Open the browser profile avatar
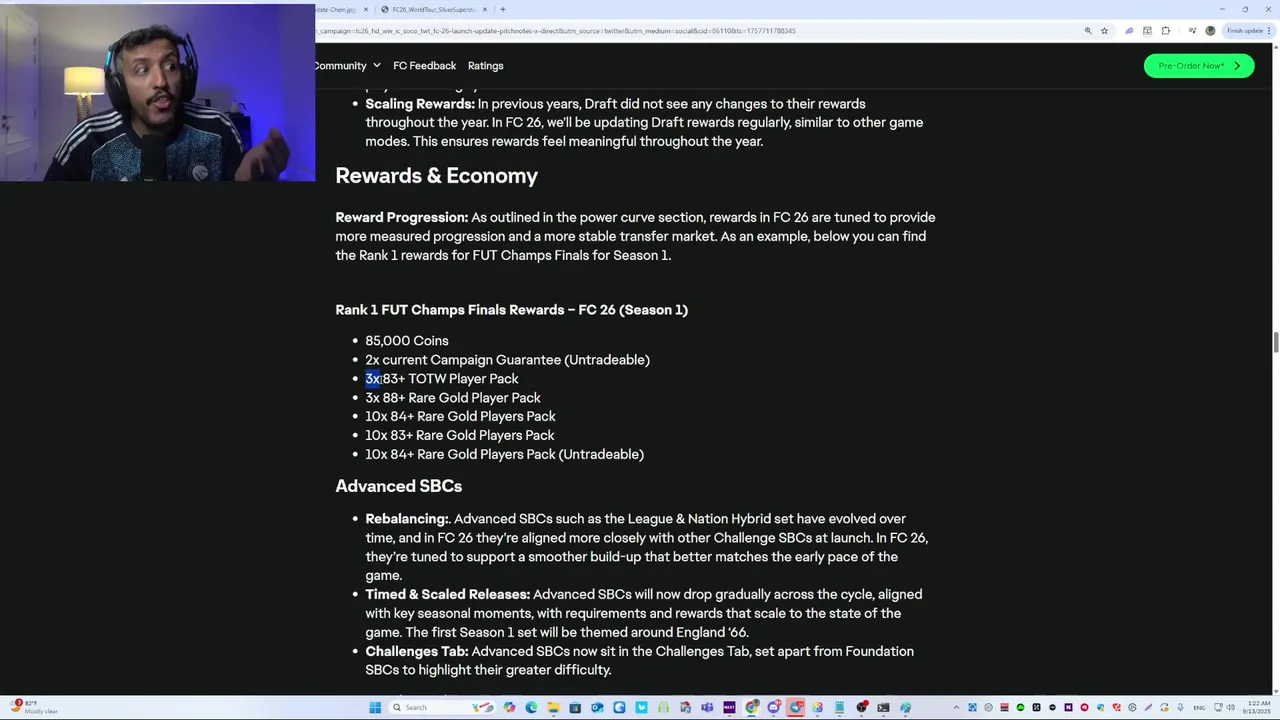1280x720 pixels. [x=1210, y=31]
